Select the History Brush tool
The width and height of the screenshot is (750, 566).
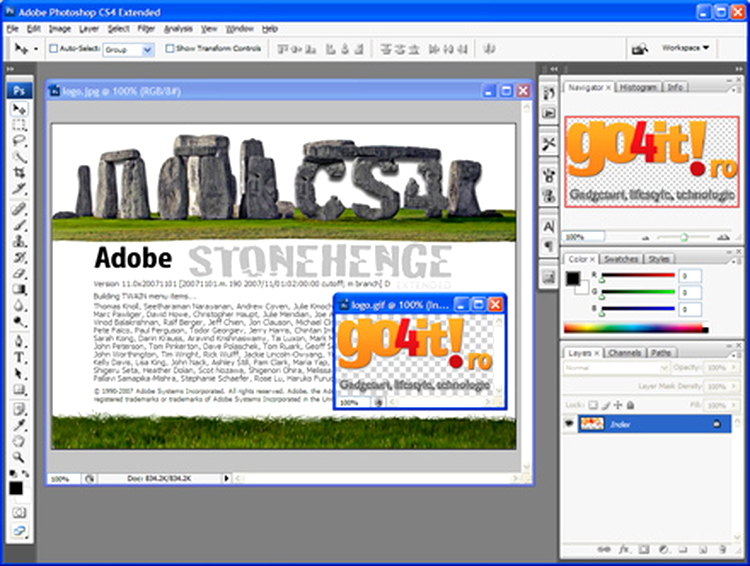[19, 257]
